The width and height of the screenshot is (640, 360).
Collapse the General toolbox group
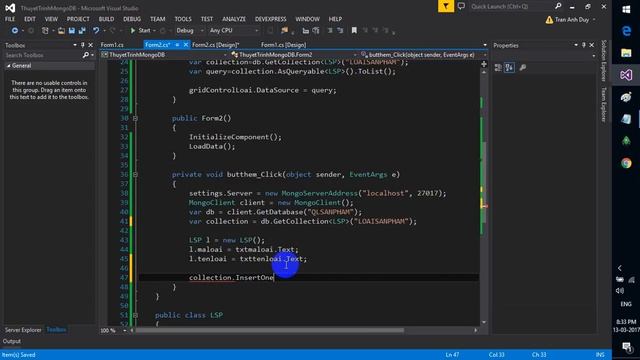coord(8,66)
